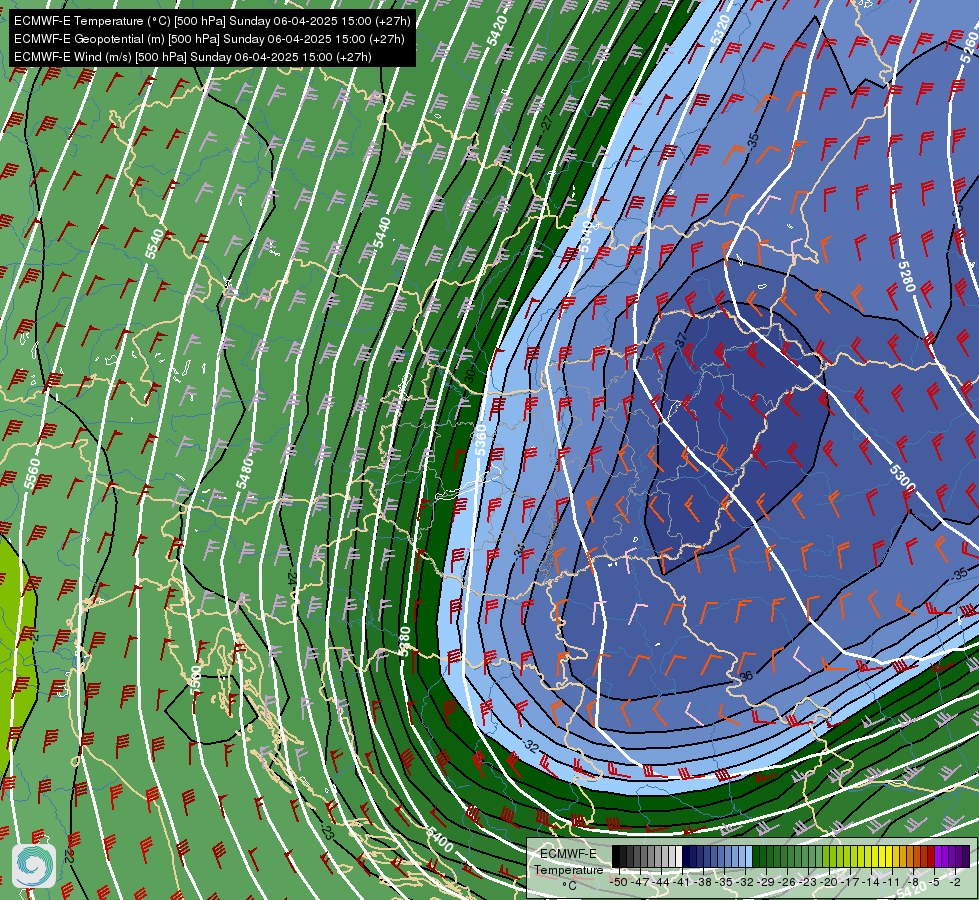Click the -47 legend tick label
This screenshot has width=979, height=900.
(641, 882)
